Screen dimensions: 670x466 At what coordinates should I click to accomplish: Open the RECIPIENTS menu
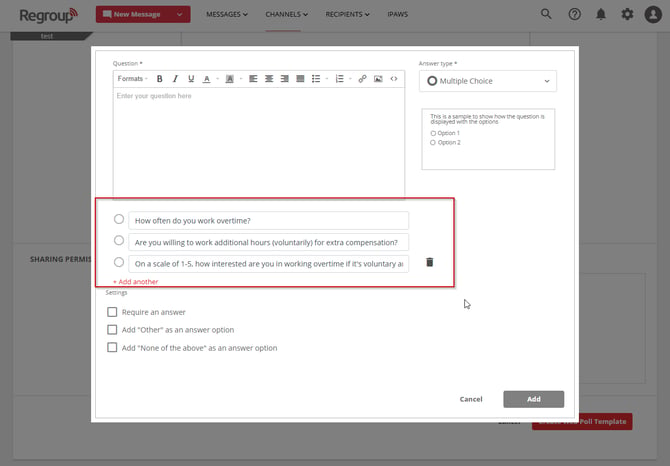(347, 15)
